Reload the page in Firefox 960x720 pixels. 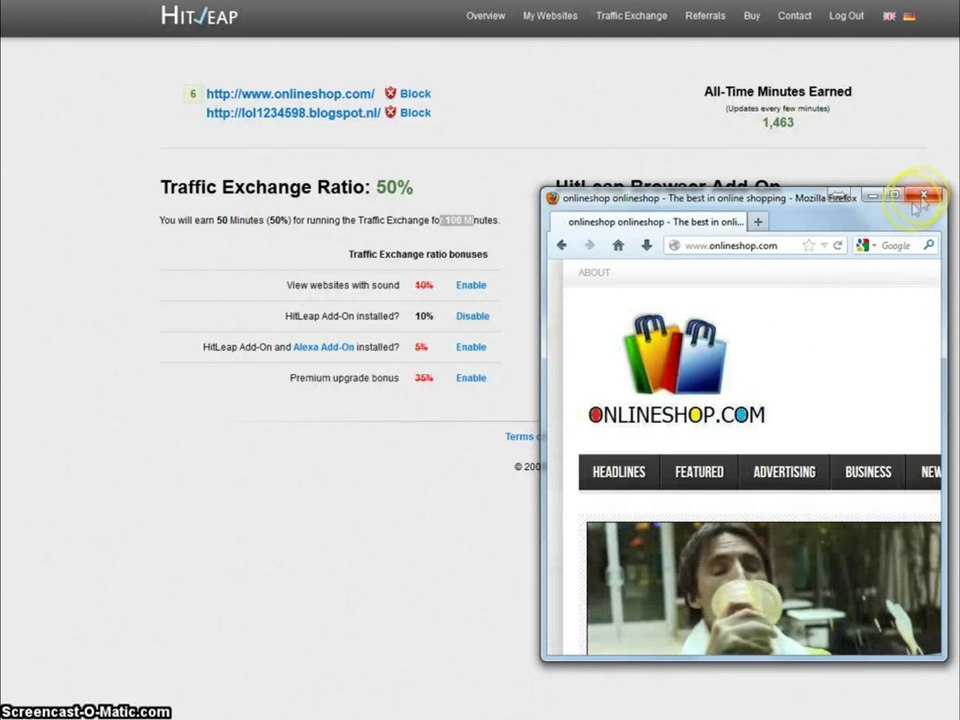click(838, 246)
